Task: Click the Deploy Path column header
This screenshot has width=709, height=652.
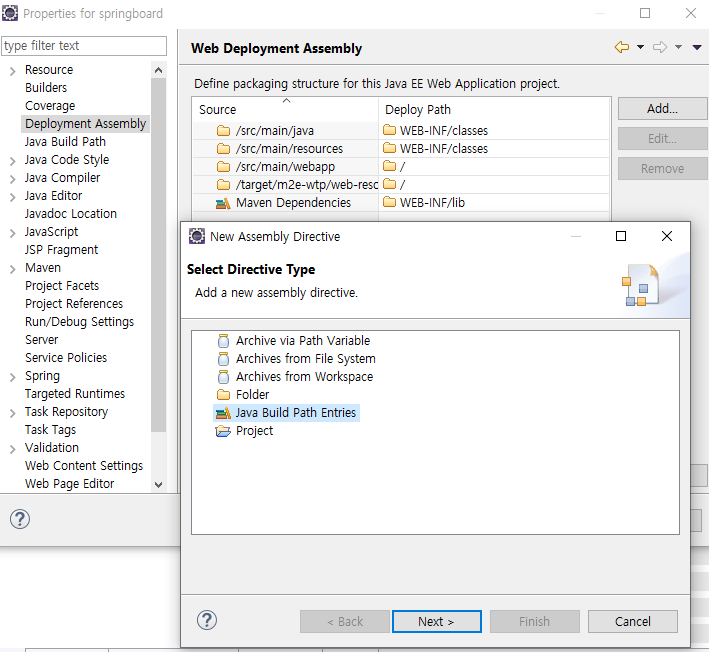Action: point(494,109)
